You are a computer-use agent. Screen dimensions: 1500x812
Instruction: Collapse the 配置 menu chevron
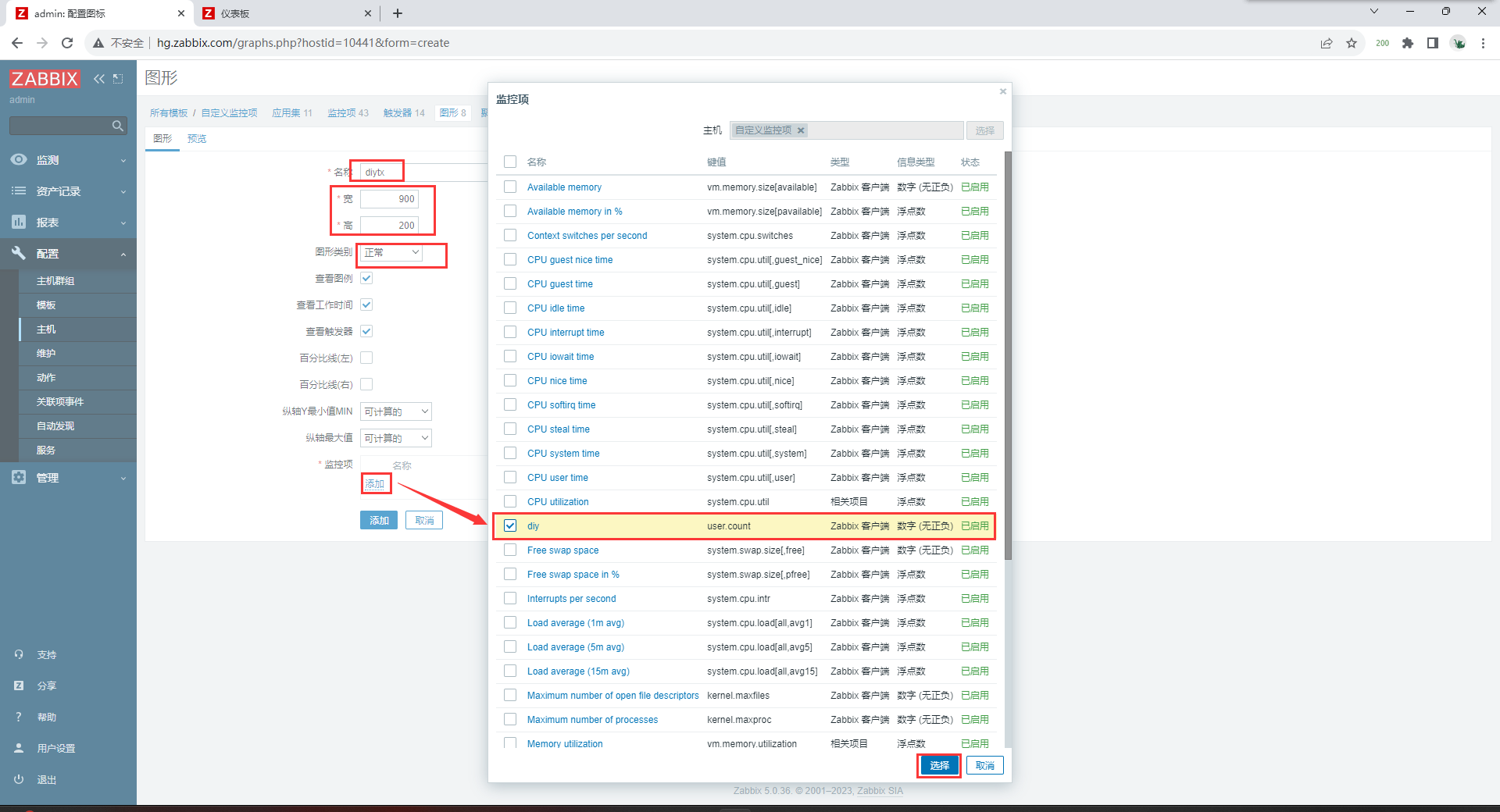123,255
